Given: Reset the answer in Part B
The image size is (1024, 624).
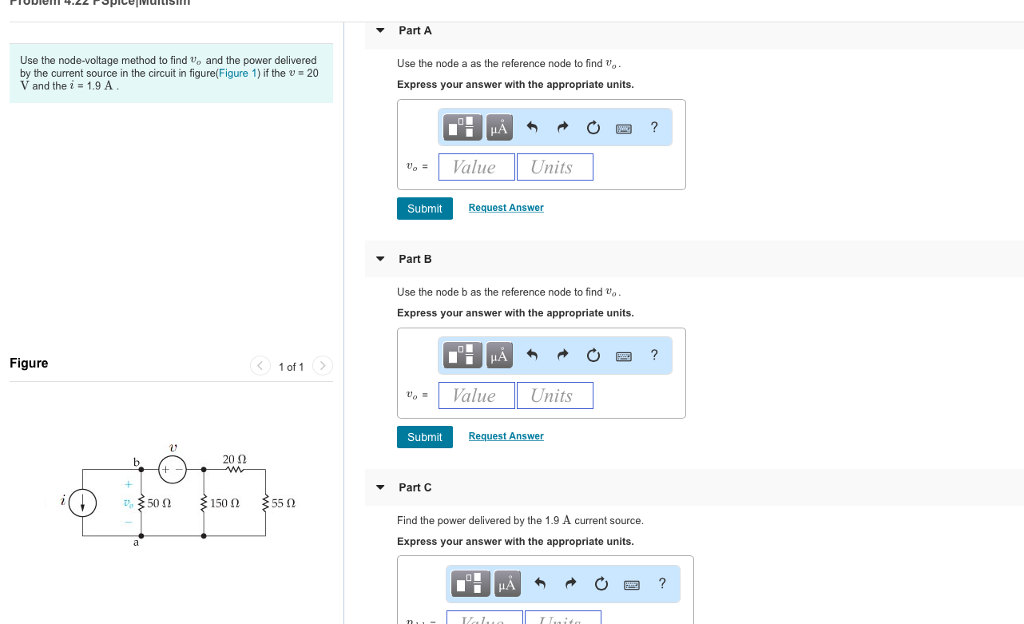Looking at the screenshot, I should point(592,355).
